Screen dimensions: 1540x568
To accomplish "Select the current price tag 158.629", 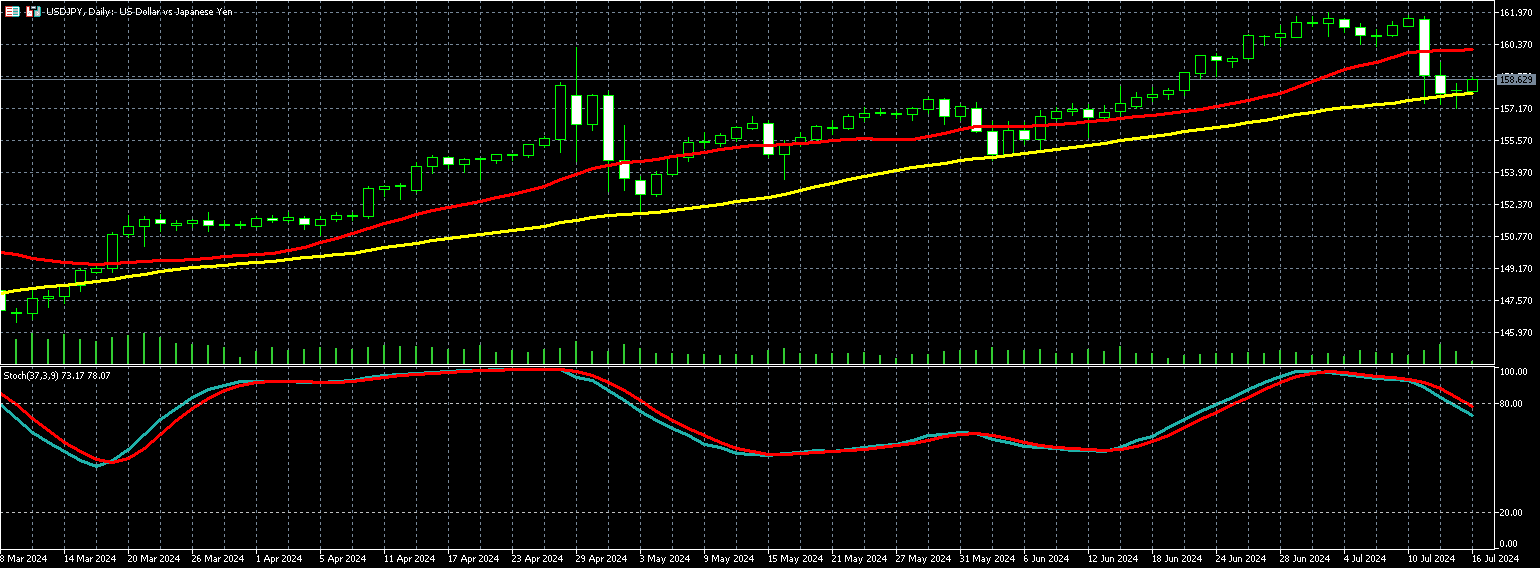I will [1516, 78].
